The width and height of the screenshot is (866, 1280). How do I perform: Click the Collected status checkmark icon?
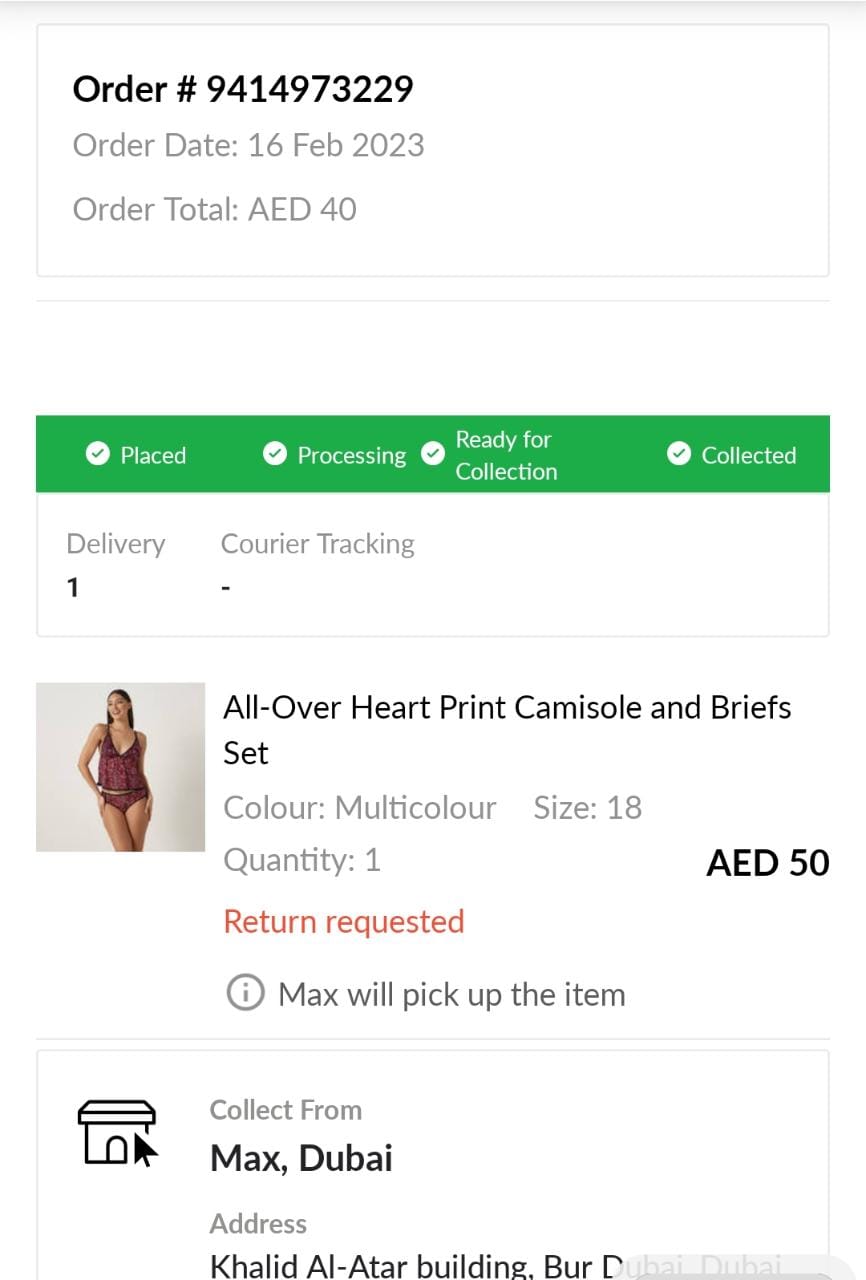pyautogui.click(x=679, y=455)
